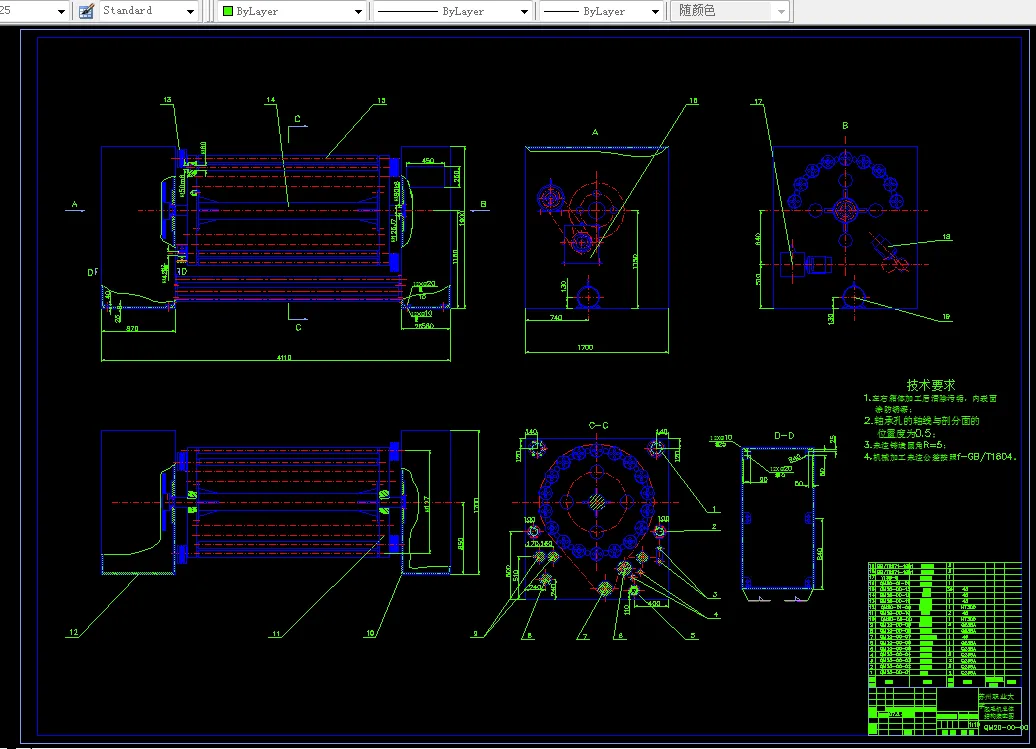Expand the dropdown ending in 25
Screen dimensions: 1036x749
(61, 11)
